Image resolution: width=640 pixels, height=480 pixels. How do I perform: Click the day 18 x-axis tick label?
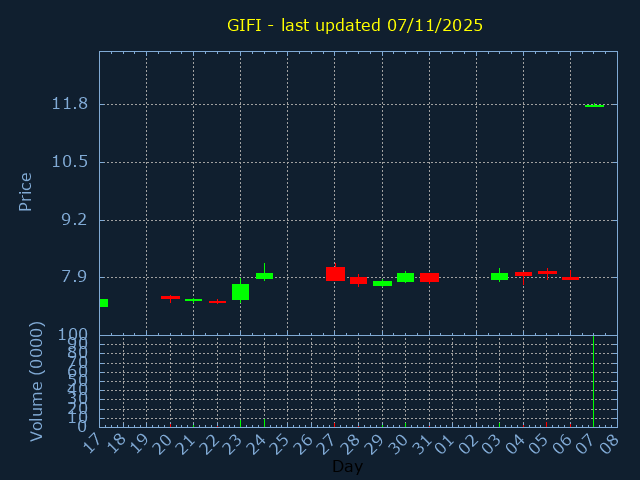[116, 444]
